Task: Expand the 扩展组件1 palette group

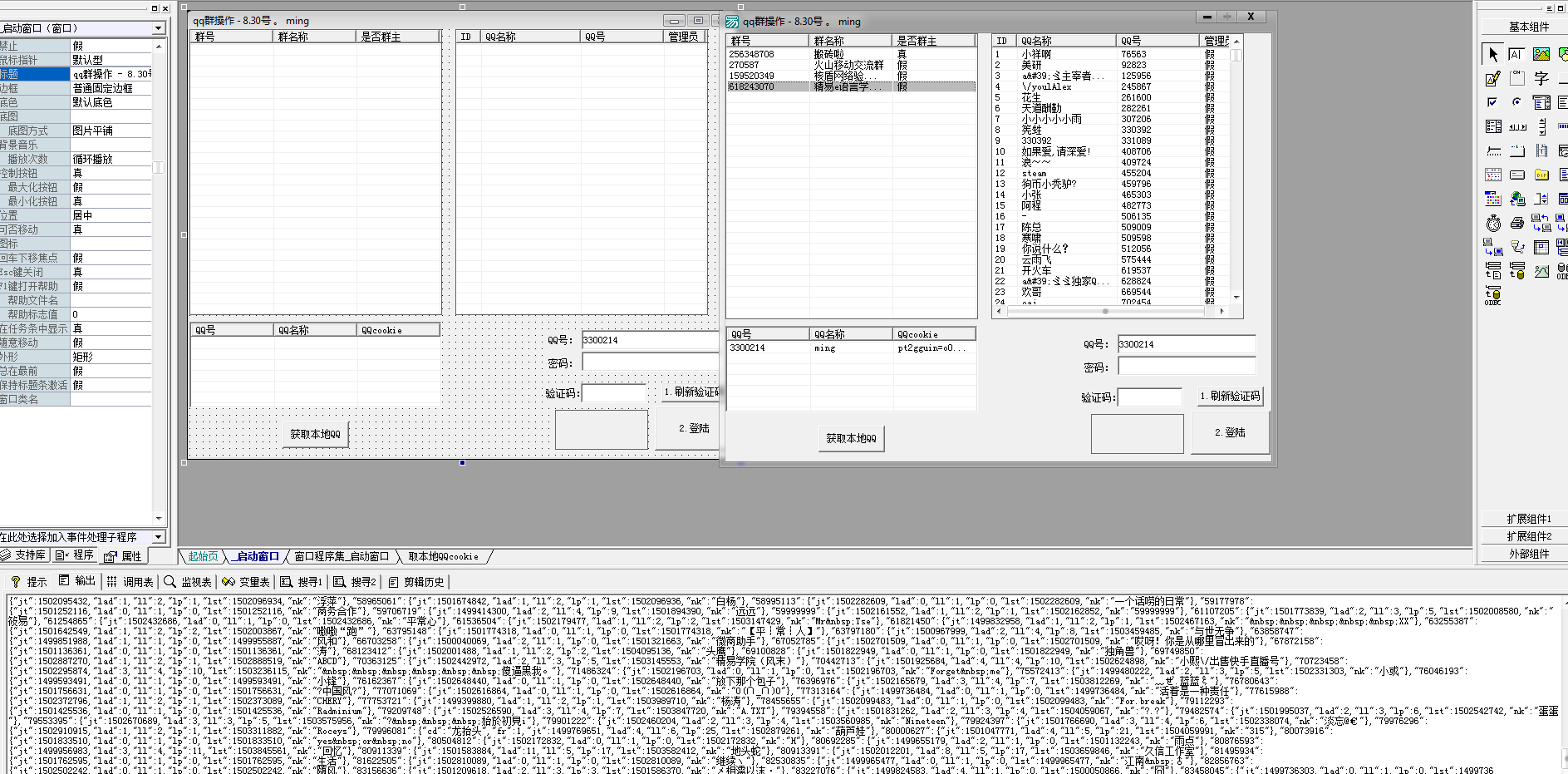Action: pyautogui.click(x=1528, y=519)
